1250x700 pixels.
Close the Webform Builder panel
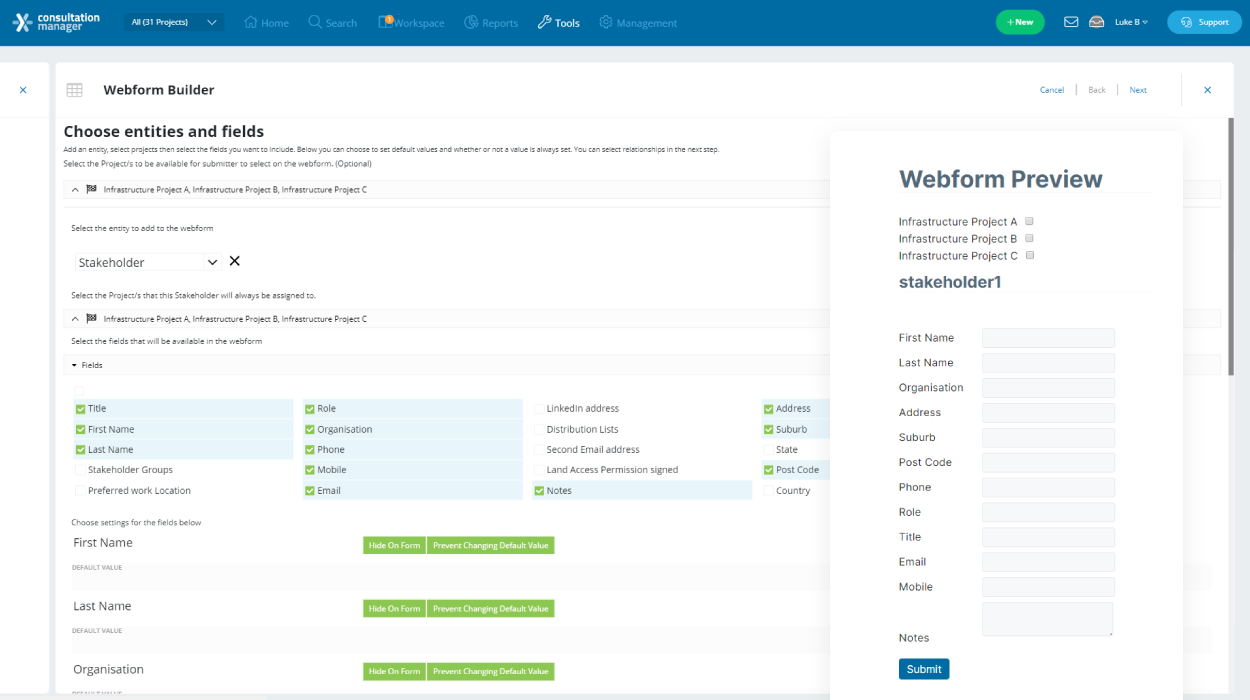pyautogui.click(x=1207, y=90)
